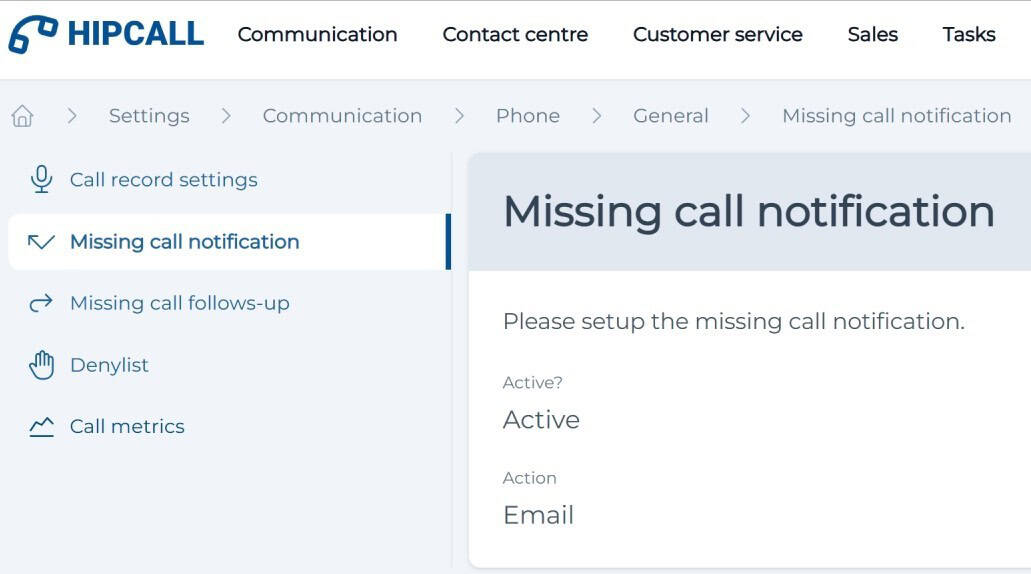The image size is (1031, 574).
Task: Click the missed call arrow icon
Action: coord(41,242)
